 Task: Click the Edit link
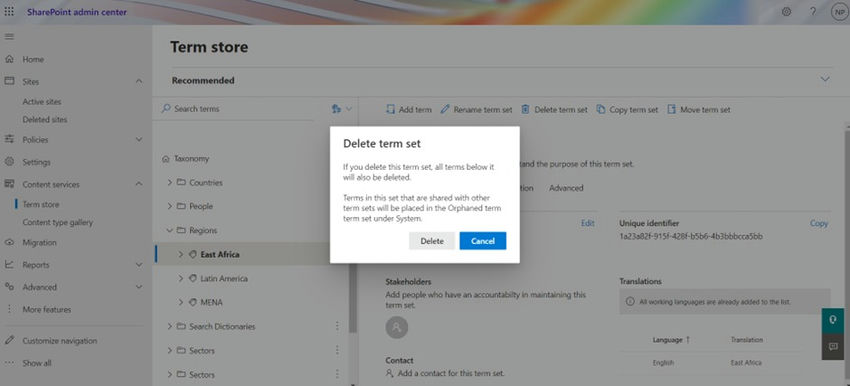point(588,223)
